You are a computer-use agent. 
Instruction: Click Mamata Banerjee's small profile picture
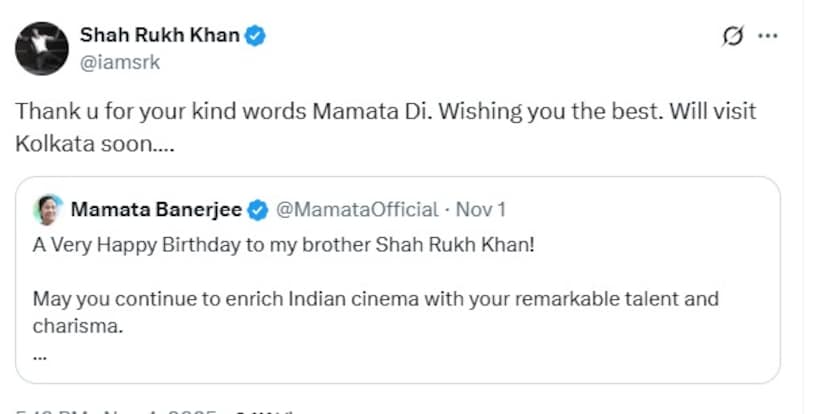click(x=47, y=209)
